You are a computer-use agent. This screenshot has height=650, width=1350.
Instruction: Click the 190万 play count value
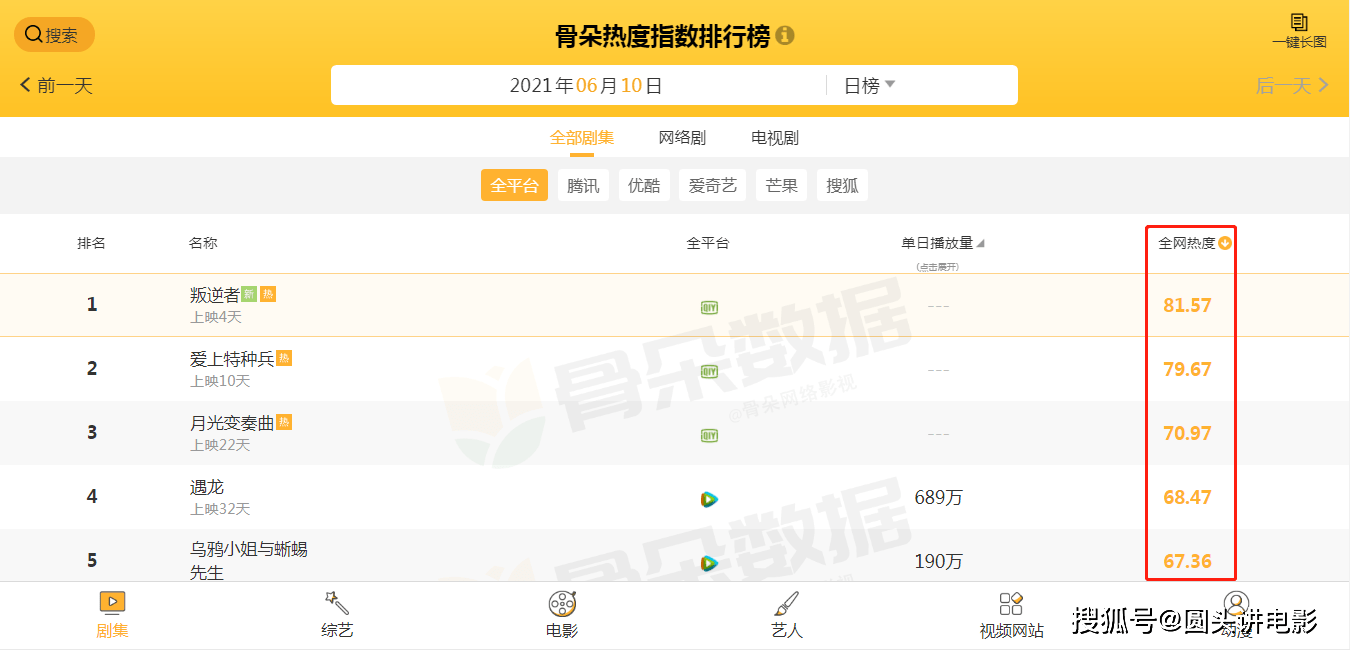point(938,561)
